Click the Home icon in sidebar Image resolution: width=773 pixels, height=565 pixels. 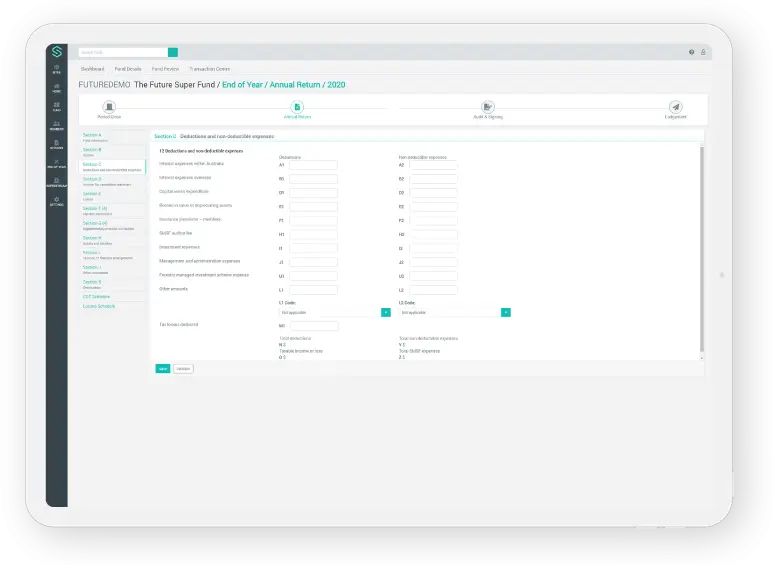[x=56, y=88]
